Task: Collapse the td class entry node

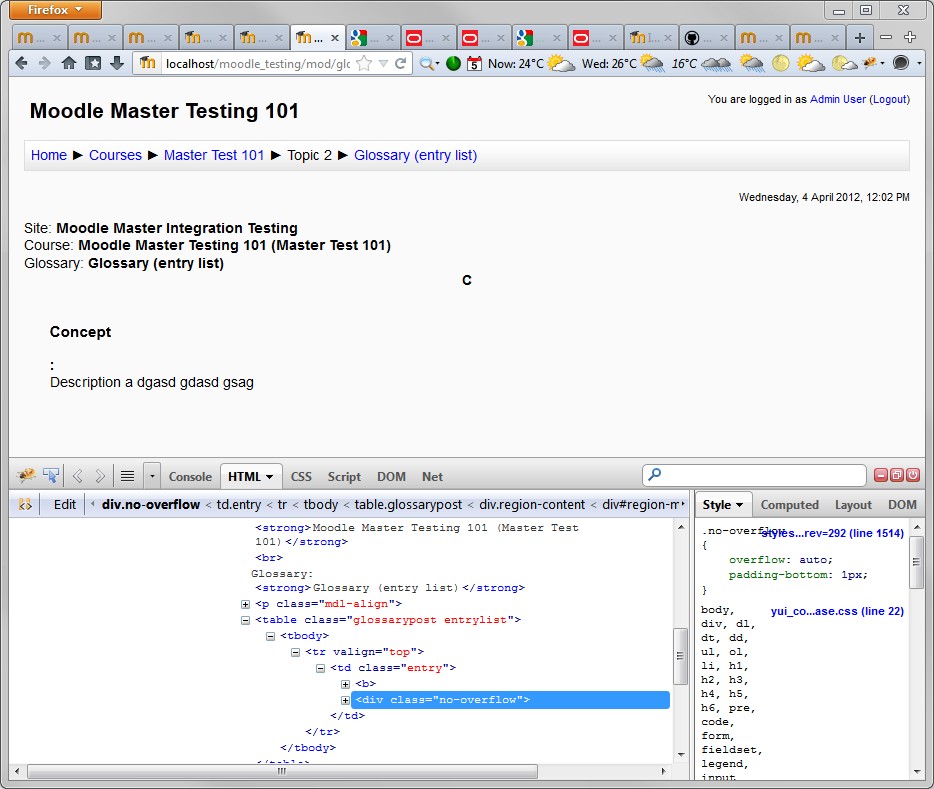Action: click(x=320, y=668)
